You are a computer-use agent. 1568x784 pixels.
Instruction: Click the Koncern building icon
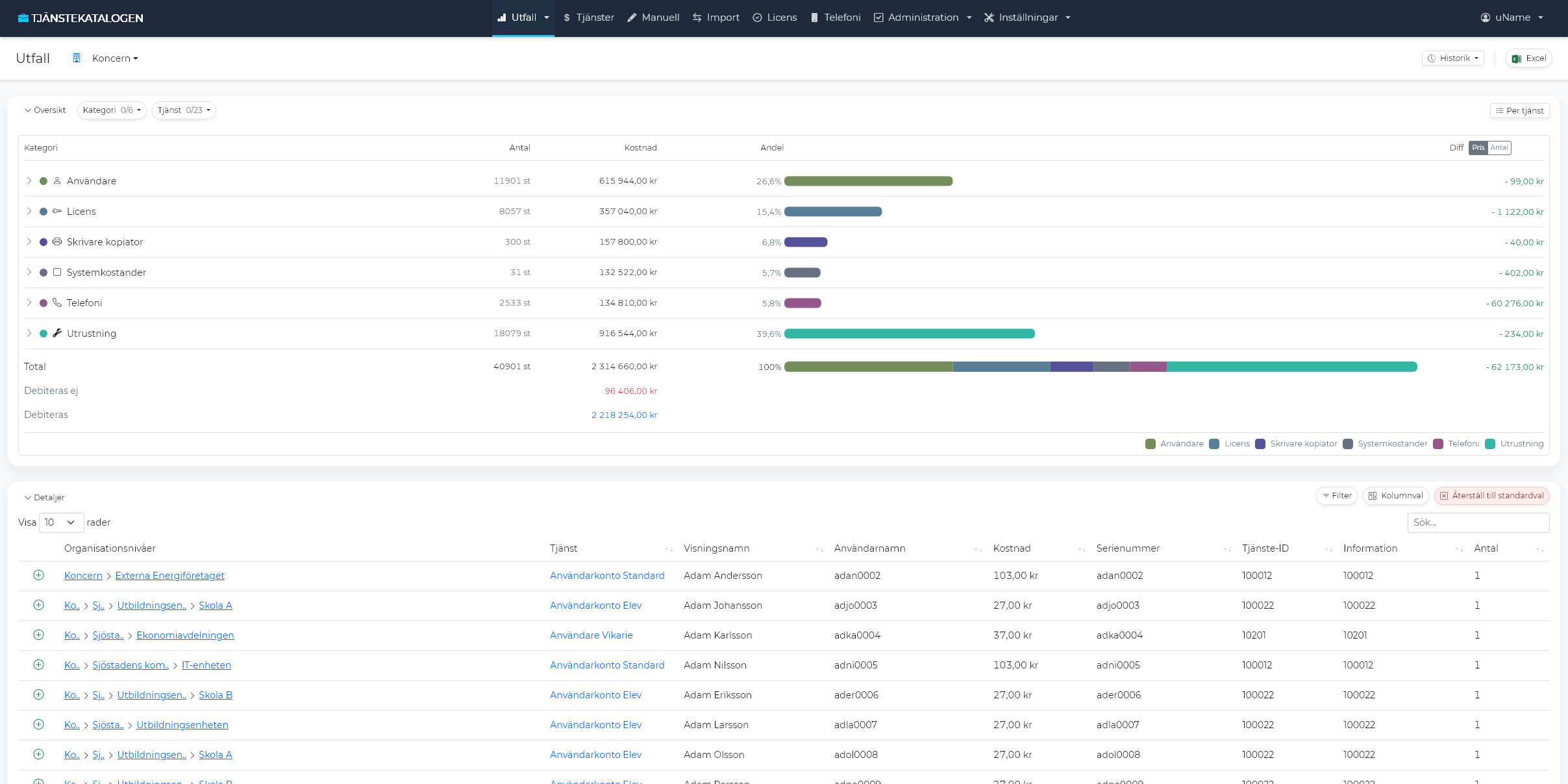point(77,58)
